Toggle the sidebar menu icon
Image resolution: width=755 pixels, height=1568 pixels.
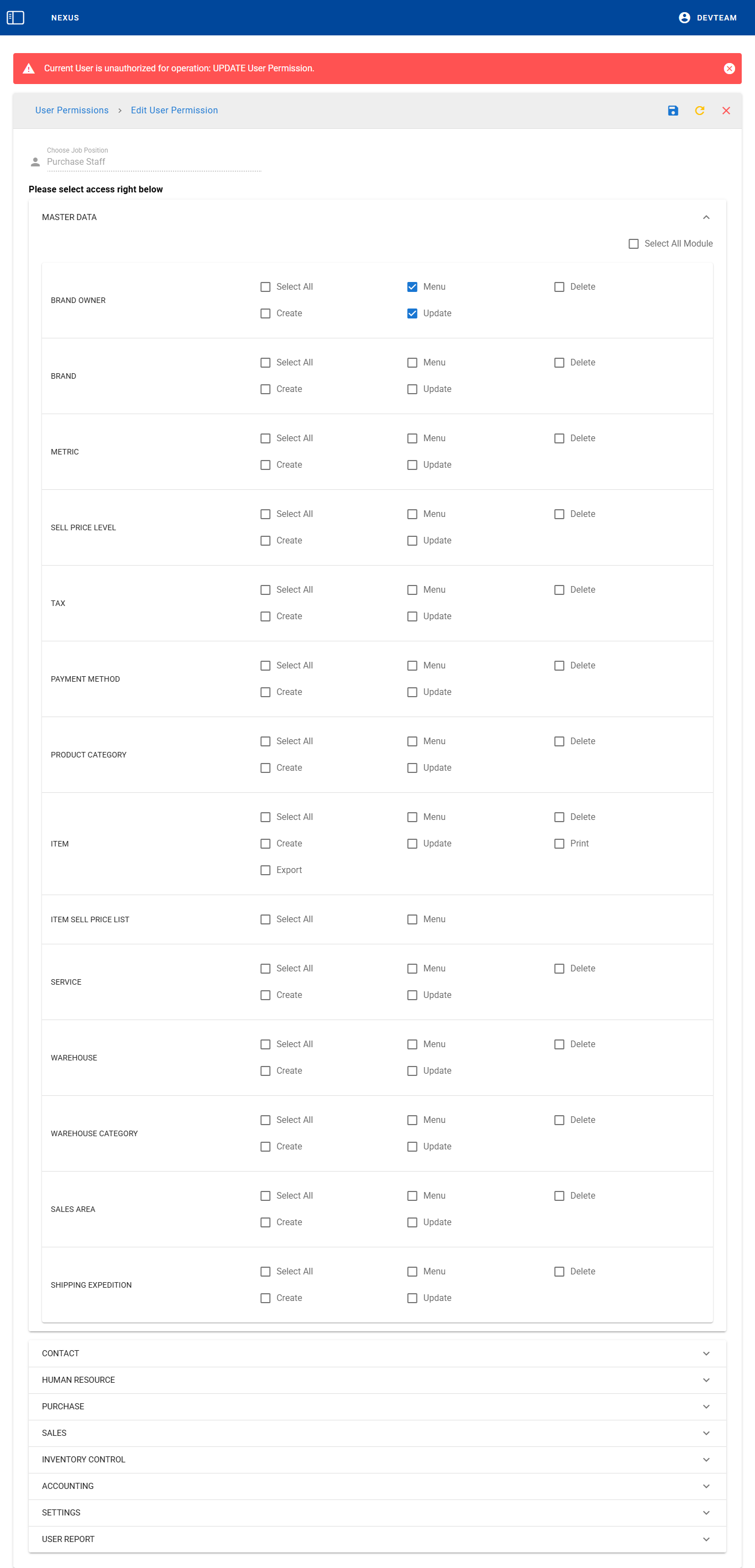click(x=15, y=18)
